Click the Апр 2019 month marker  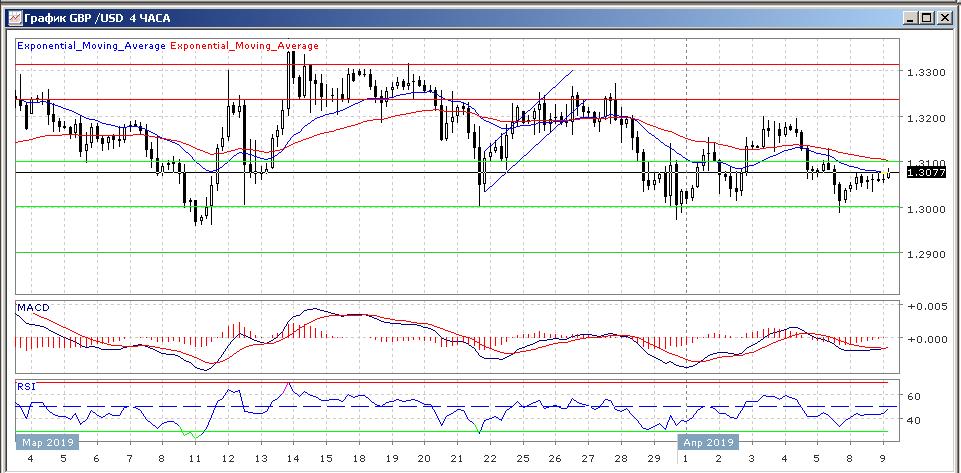(x=709, y=441)
